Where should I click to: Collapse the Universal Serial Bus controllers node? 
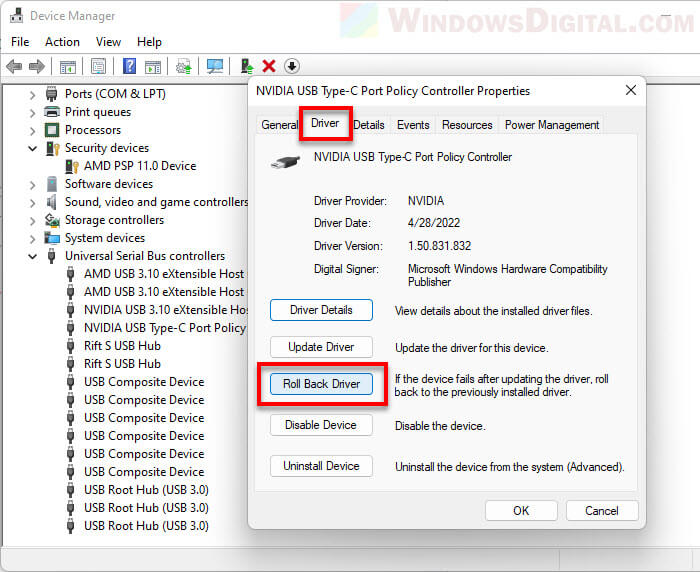click(x=33, y=256)
